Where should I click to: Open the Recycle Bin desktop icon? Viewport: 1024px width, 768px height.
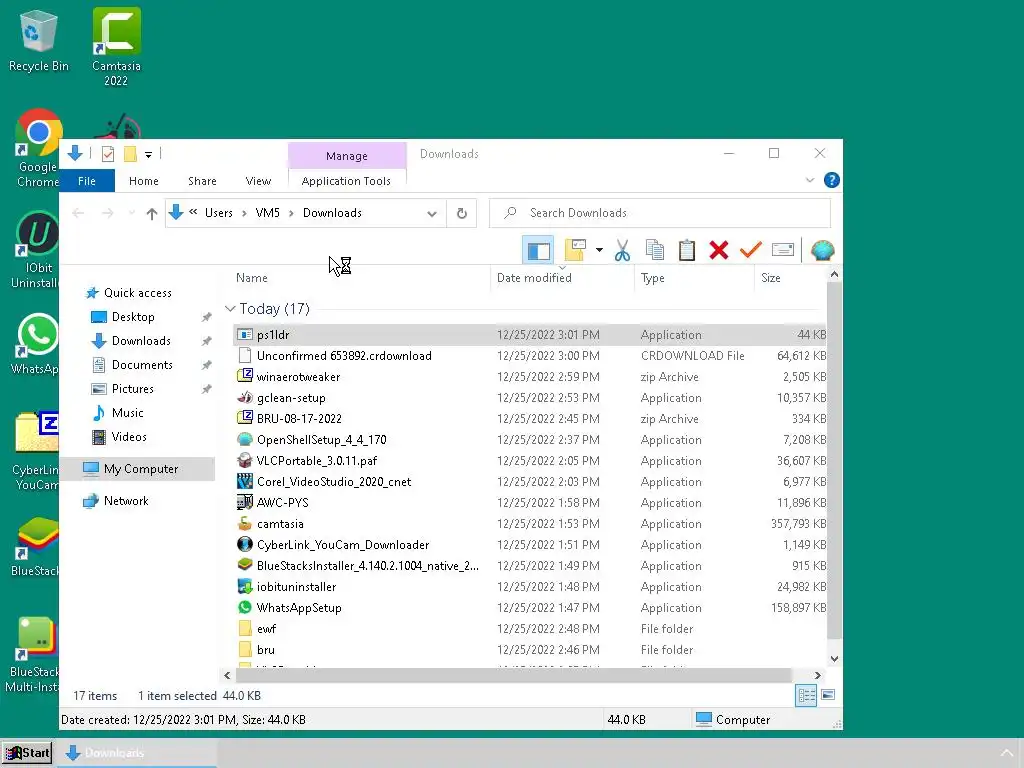click(39, 41)
